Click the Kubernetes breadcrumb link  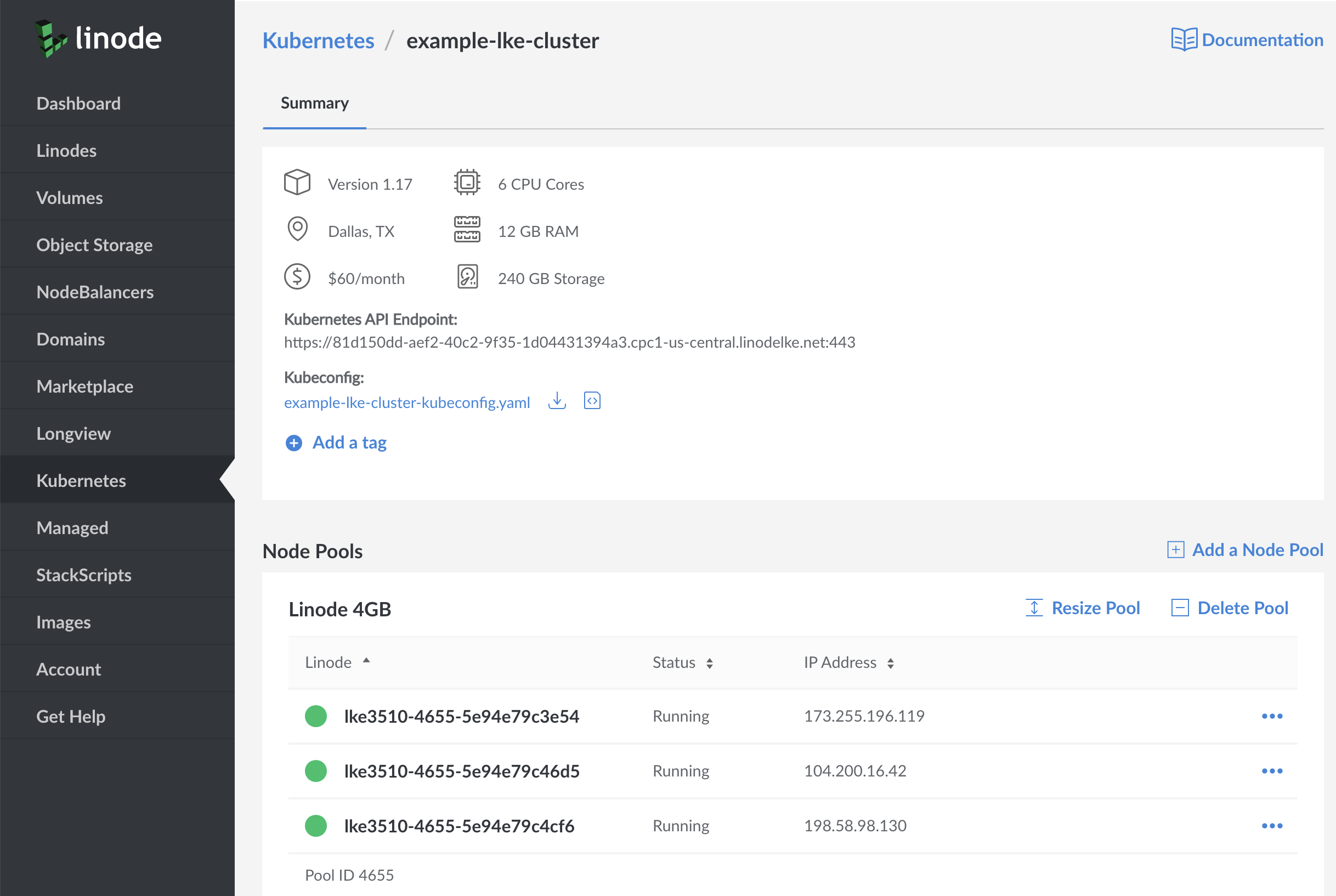click(318, 41)
